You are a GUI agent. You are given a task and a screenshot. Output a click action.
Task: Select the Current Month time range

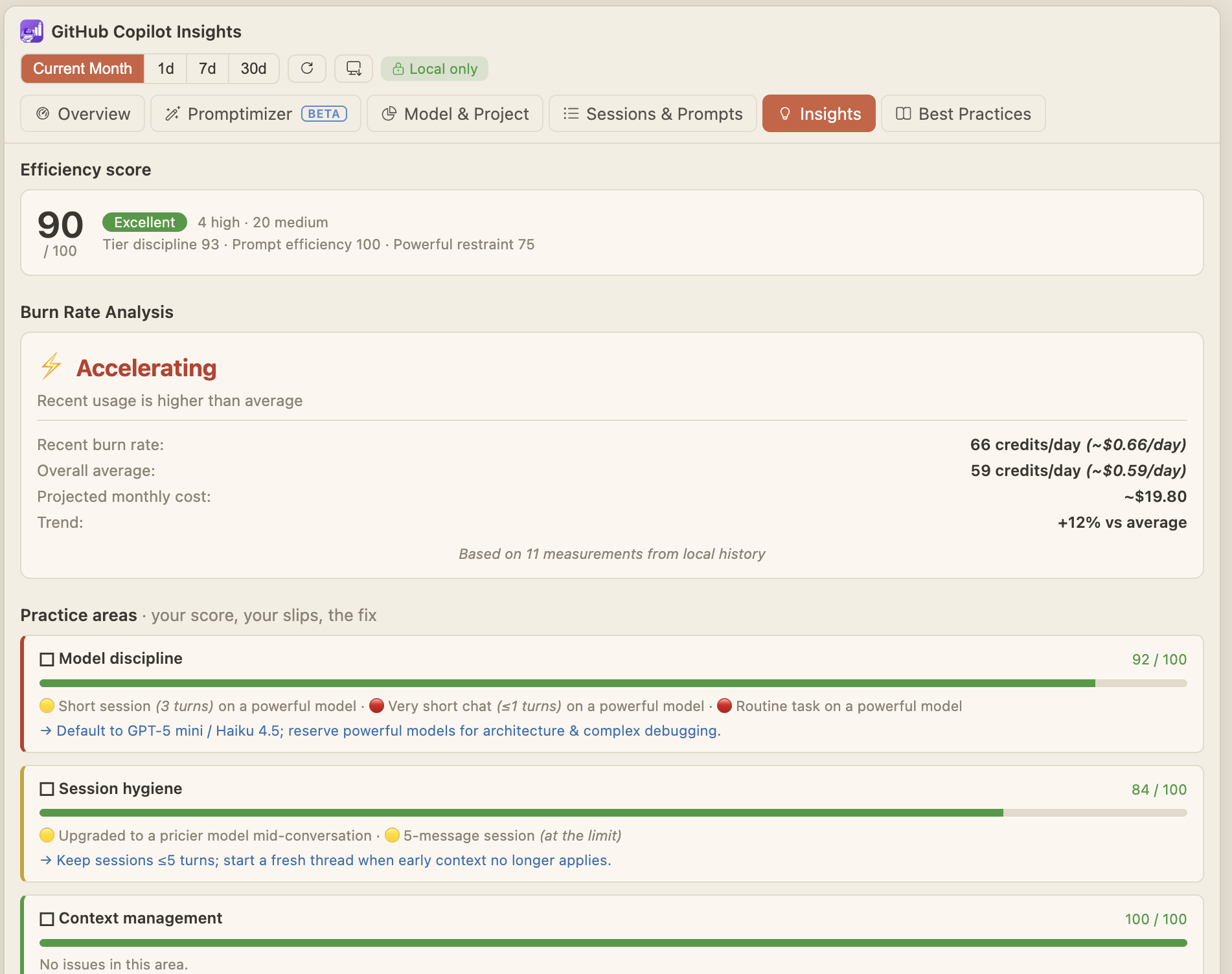(82, 69)
